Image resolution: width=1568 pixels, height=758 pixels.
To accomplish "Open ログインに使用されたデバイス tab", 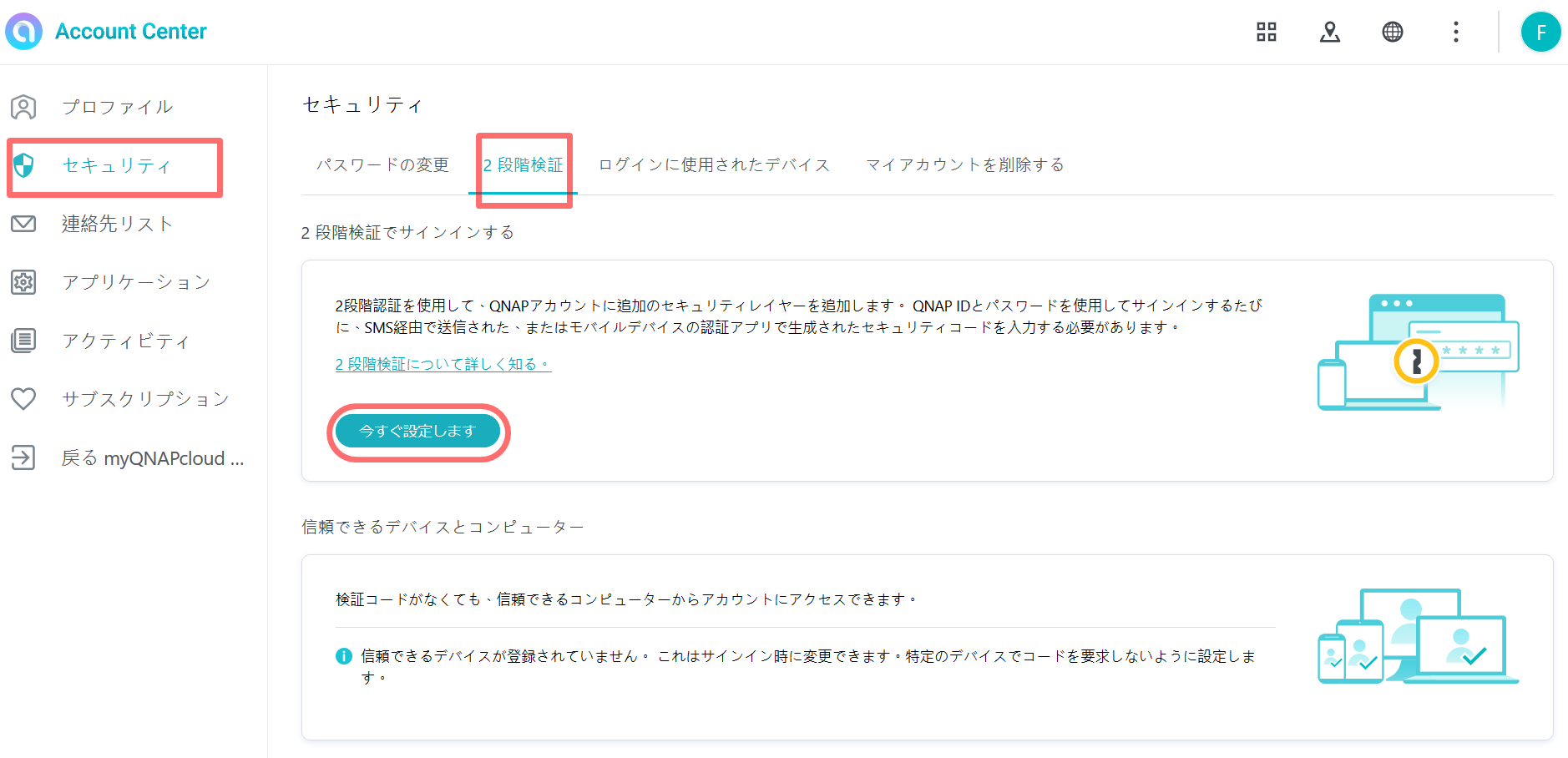I will tap(714, 165).
